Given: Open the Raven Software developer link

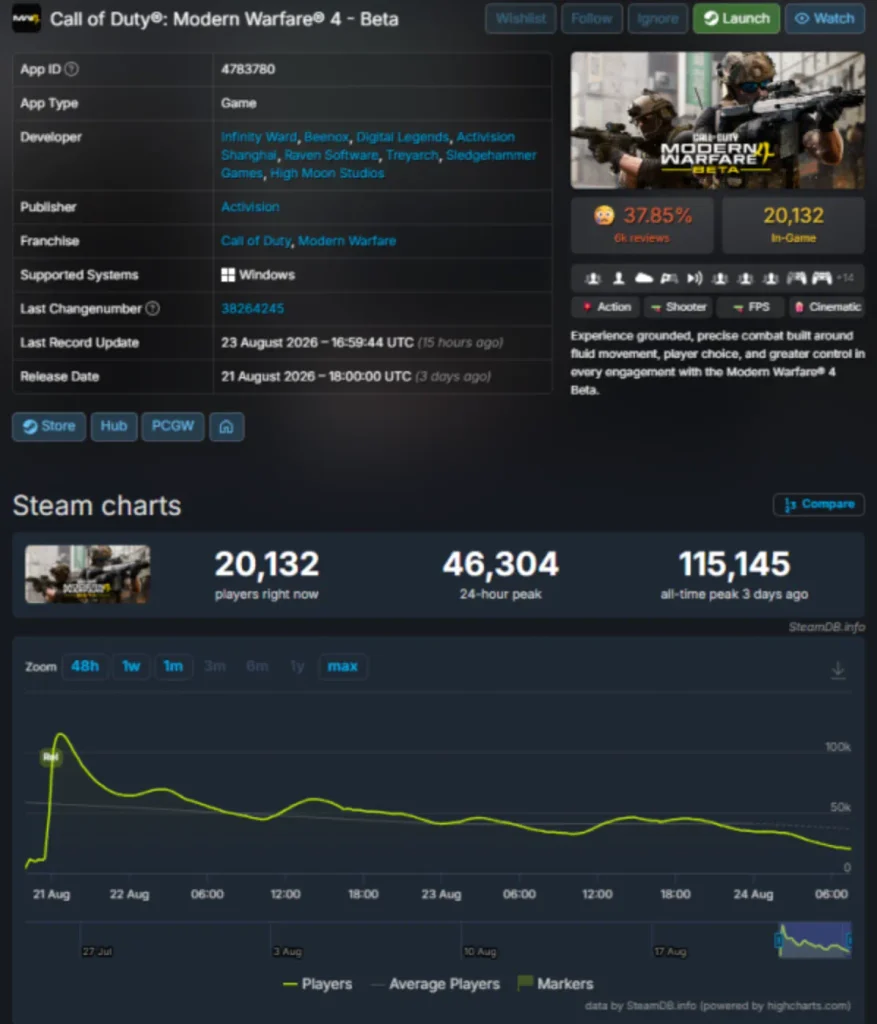Looking at the screenshot, I should click(332, 155).
